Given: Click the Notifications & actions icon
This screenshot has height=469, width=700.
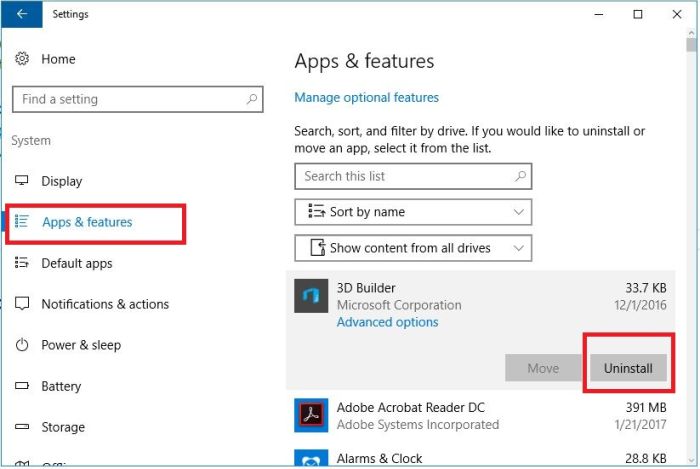Looking at the screenshot, I should (x=22, y=304).
